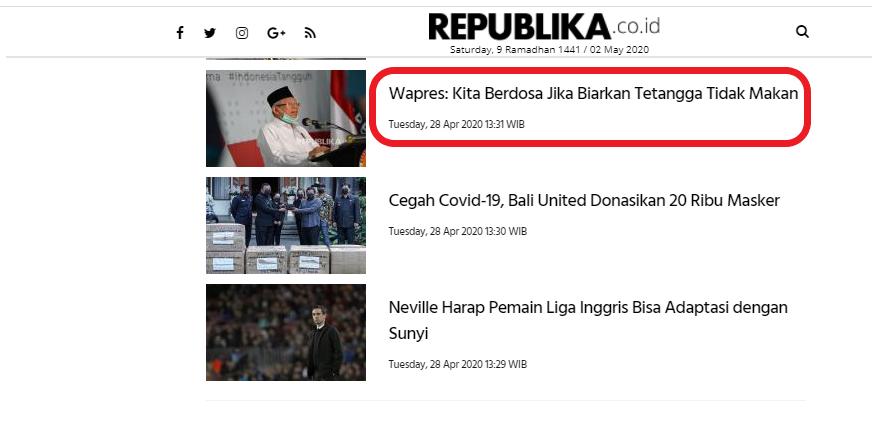Click the .co.id part of site logo
The width and height of the screenshot is (872, 438).
pos(636,26)
